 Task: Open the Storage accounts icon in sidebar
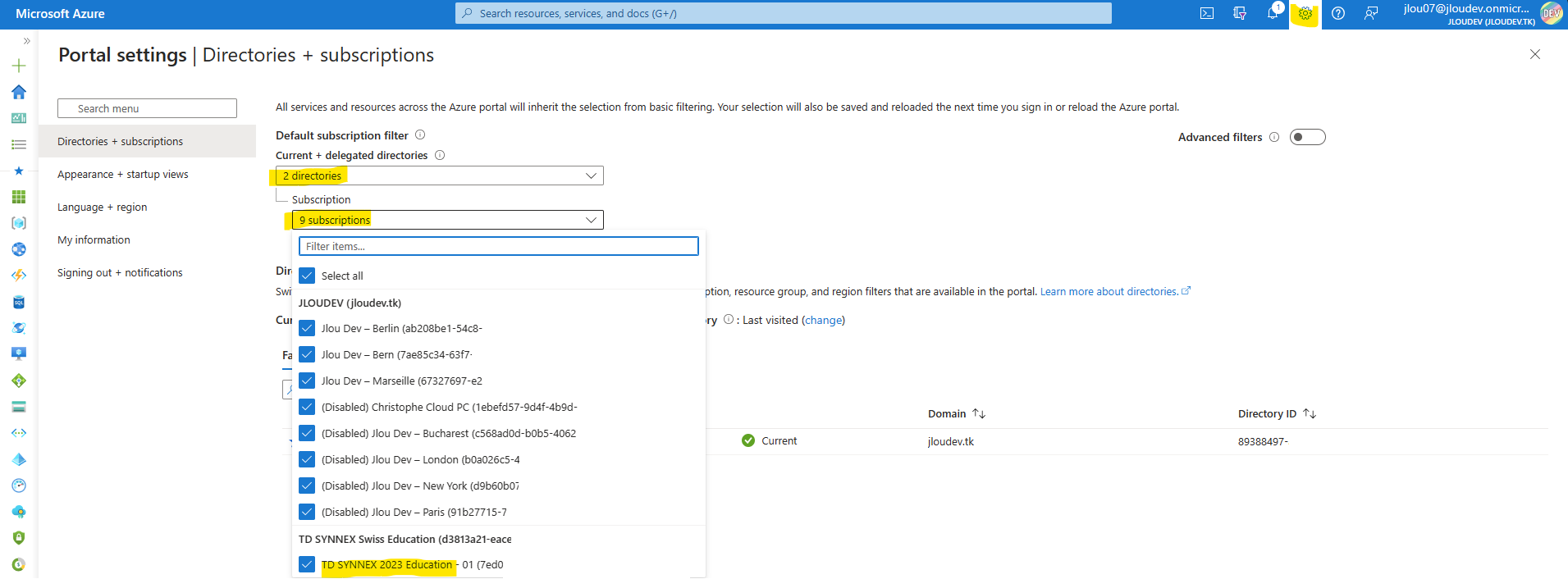[x=19, y=407]
